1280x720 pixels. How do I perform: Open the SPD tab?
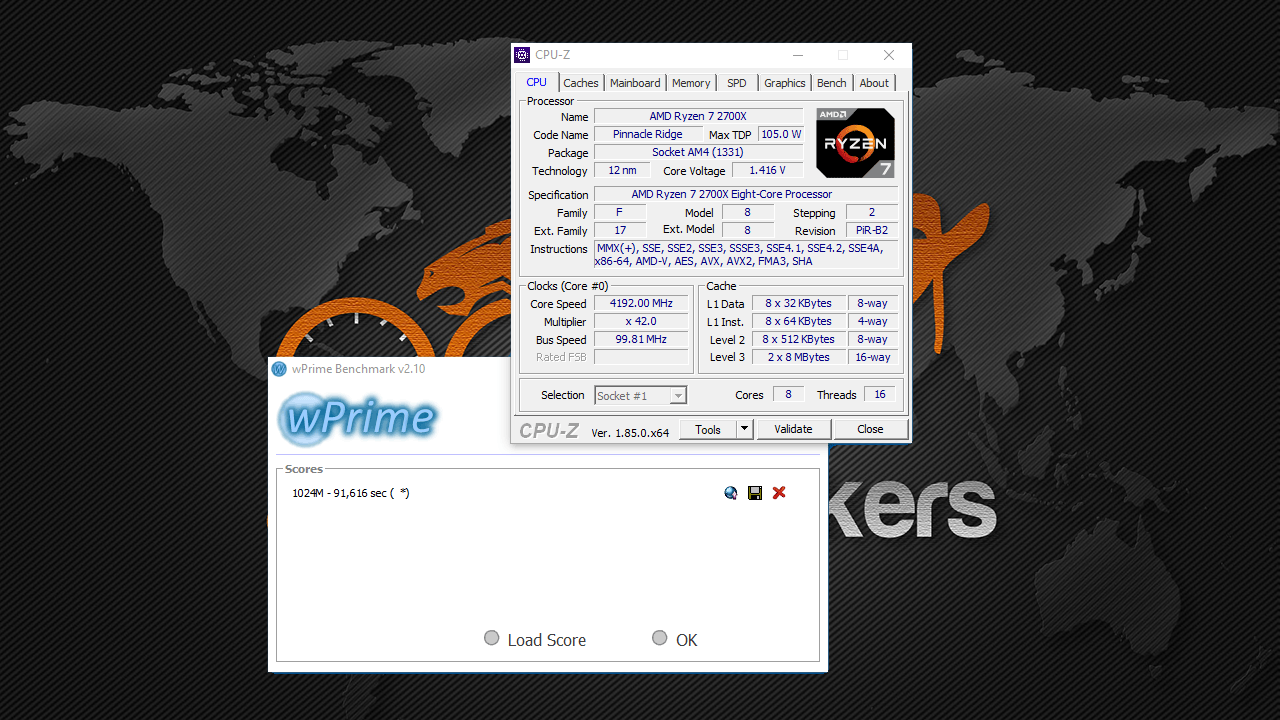tap(737, 83)
